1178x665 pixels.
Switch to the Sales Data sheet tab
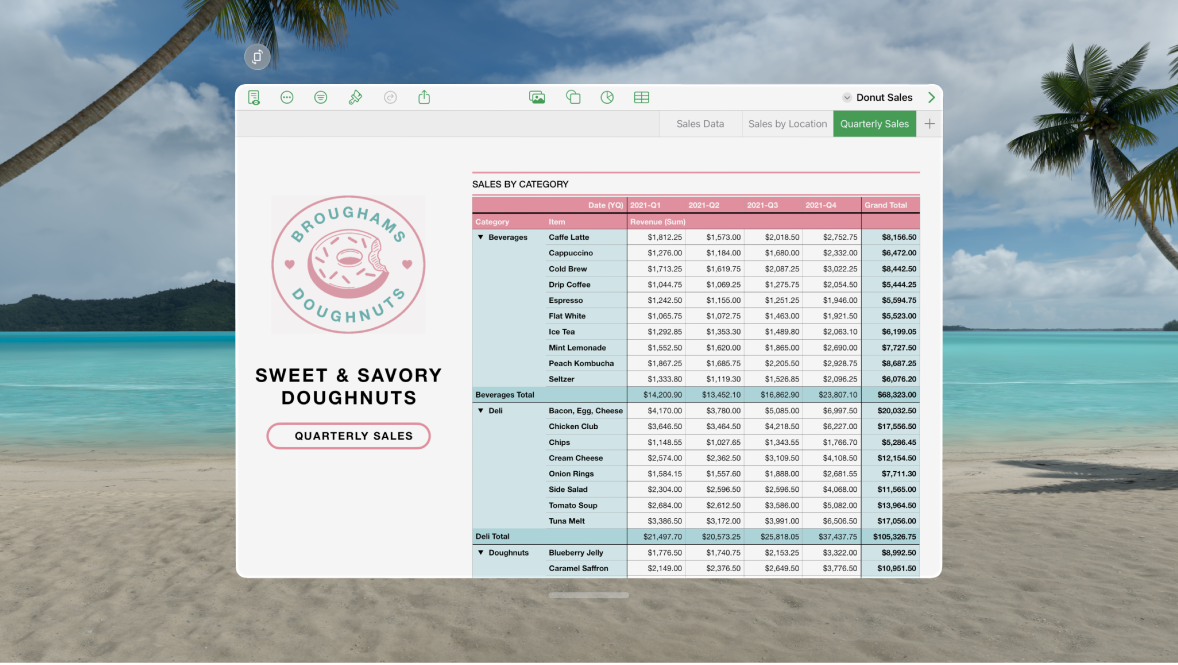point(700,124)
